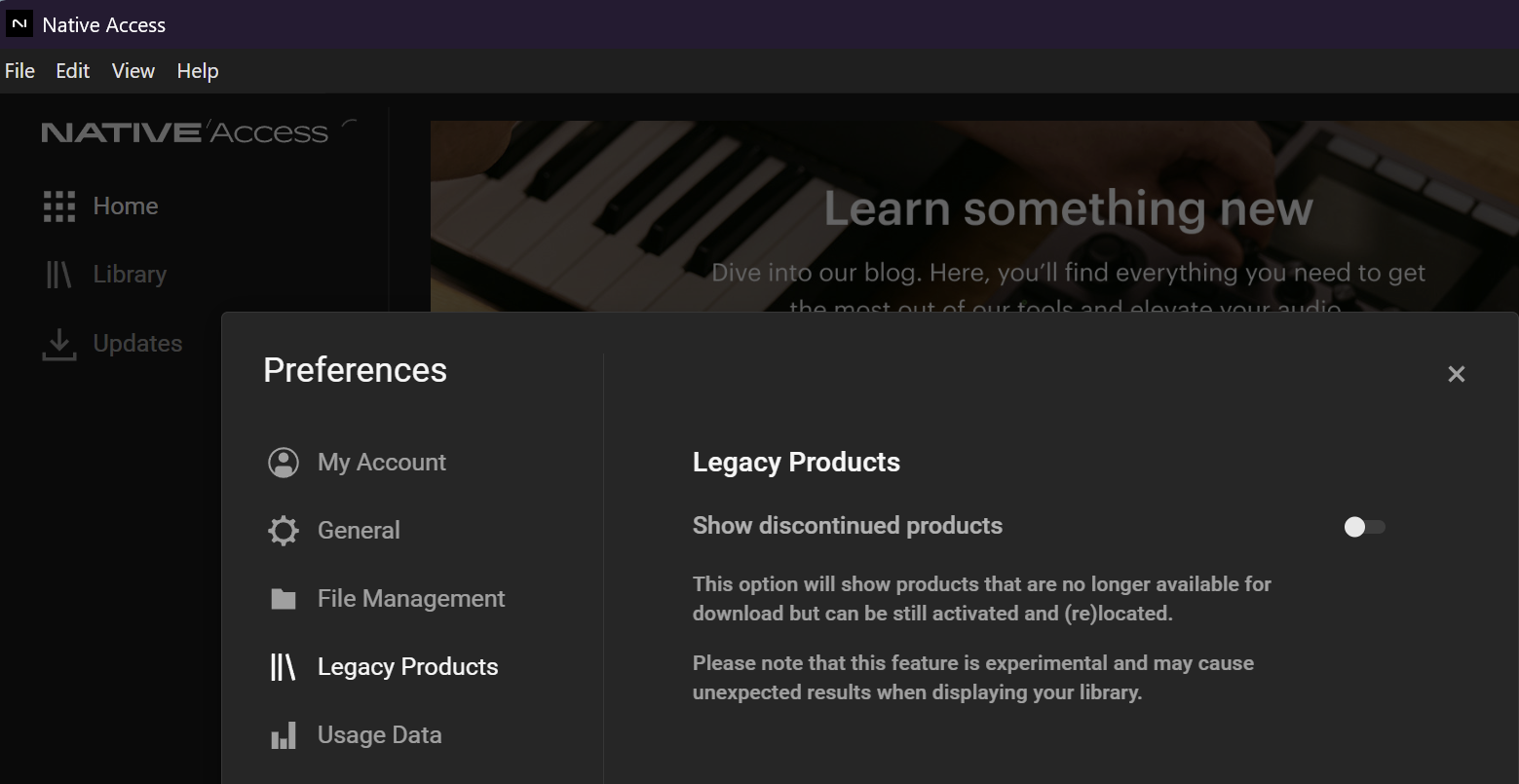This screenshot has height=784, width=1519.
Task: Click the 'no longer available for download' description
Action: 982,599
